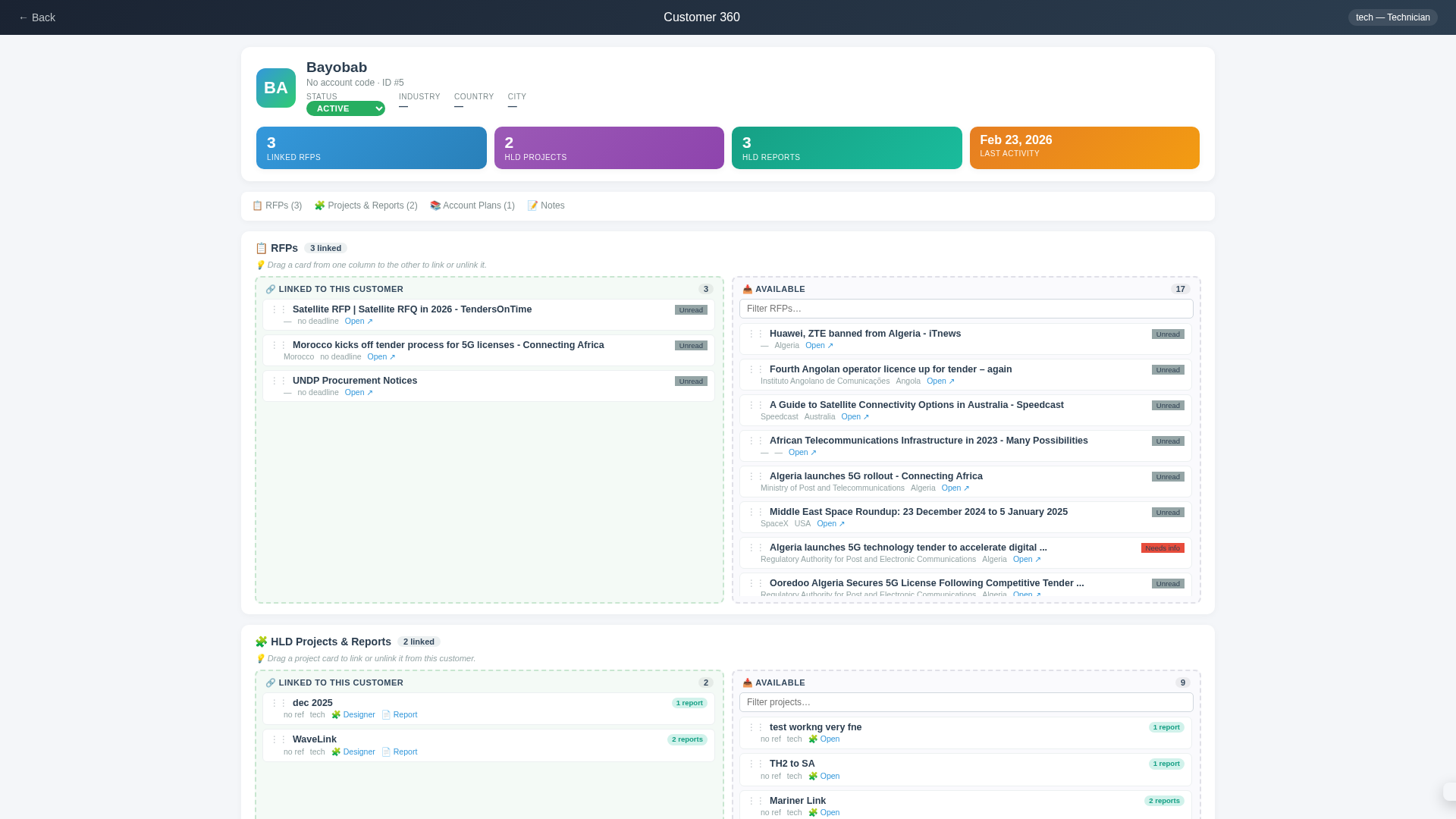
Task: Click Available projects count 9
Action: click(1183, 683)
